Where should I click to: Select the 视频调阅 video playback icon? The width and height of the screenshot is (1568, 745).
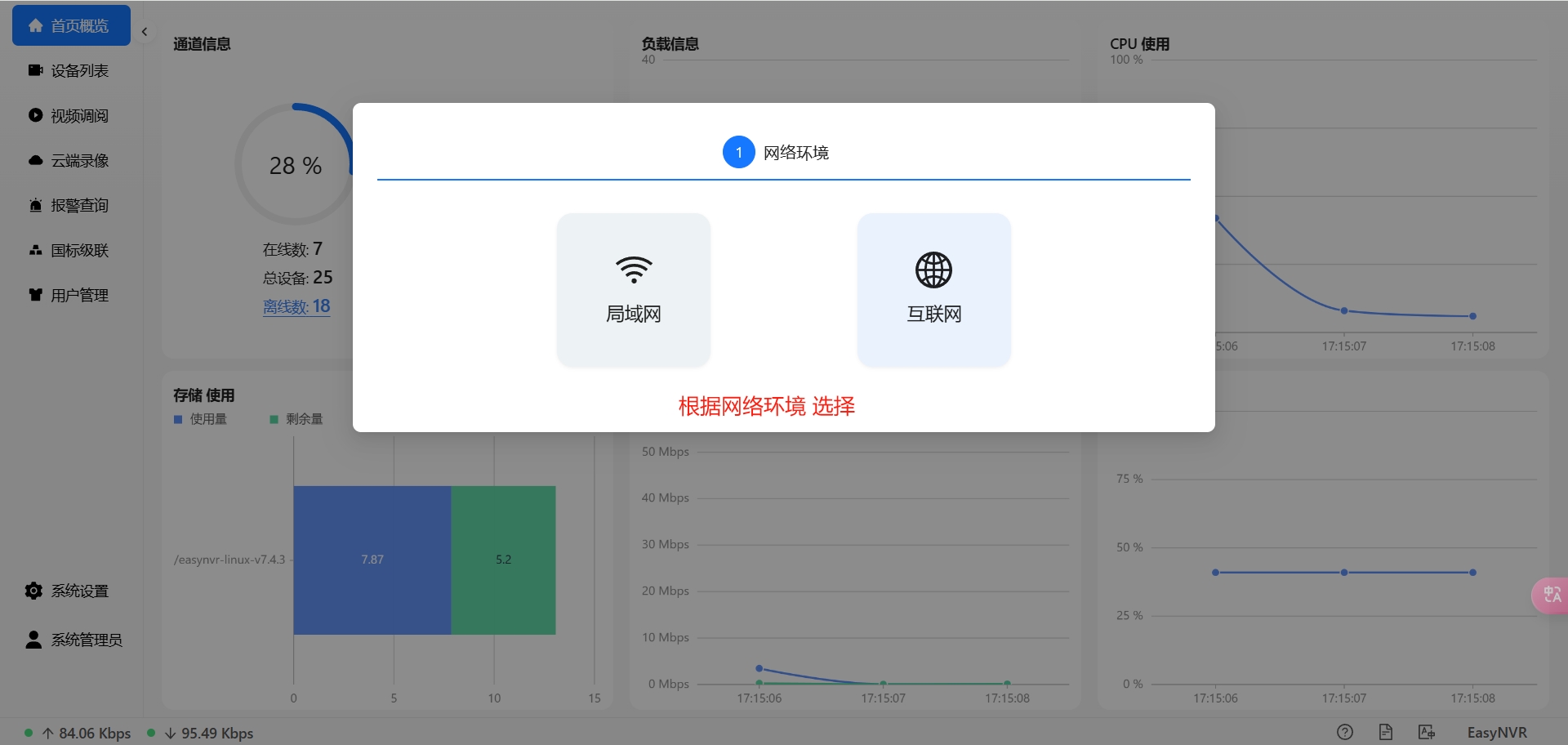tap(34, 115)
